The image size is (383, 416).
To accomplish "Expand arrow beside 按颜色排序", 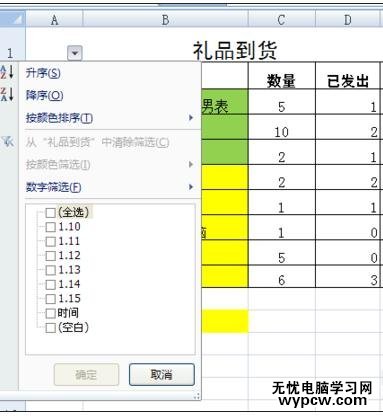I will click(x=191, y=118).
